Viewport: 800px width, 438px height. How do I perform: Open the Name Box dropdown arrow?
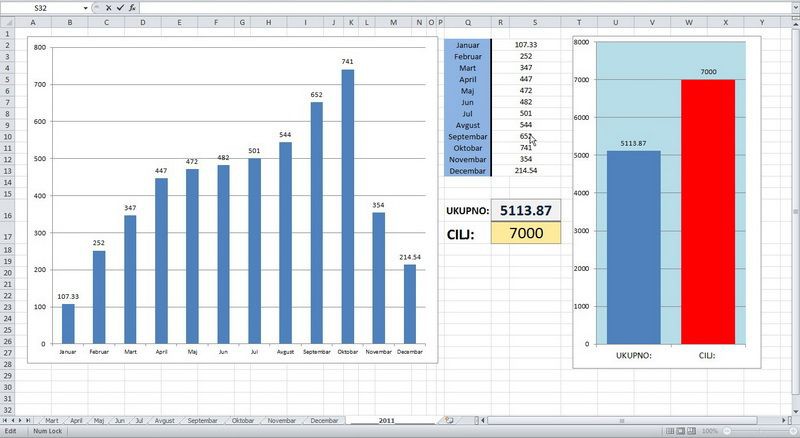click(x=85, y=8)
